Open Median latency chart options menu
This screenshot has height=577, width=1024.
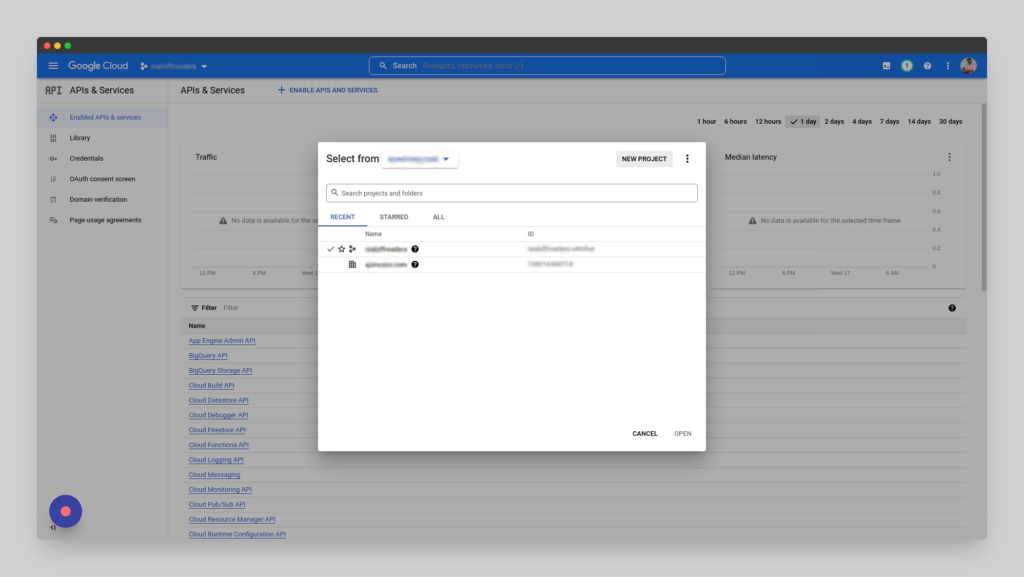(x=949, y=157)
